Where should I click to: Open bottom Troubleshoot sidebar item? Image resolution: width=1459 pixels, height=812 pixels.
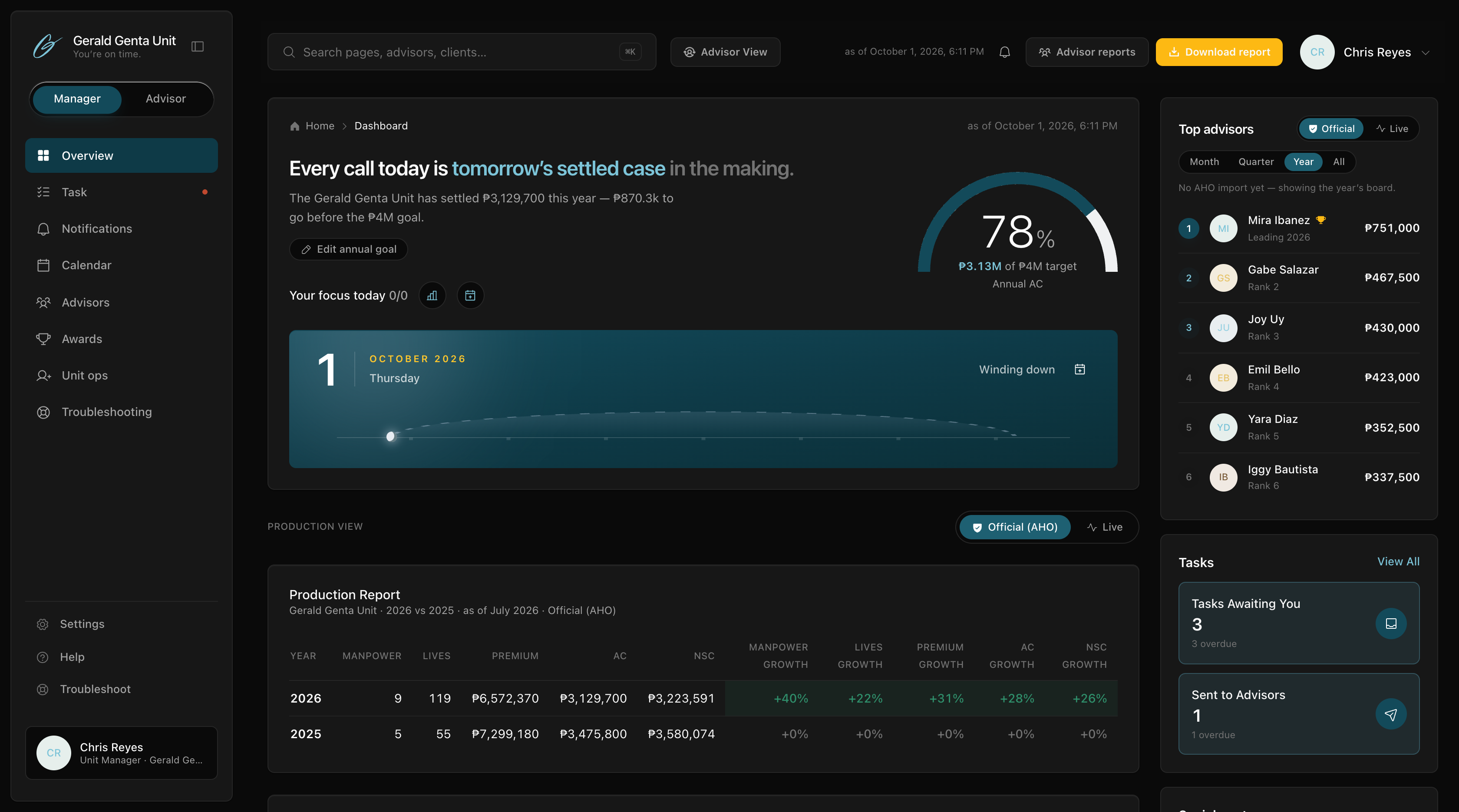tap(121, 689)
